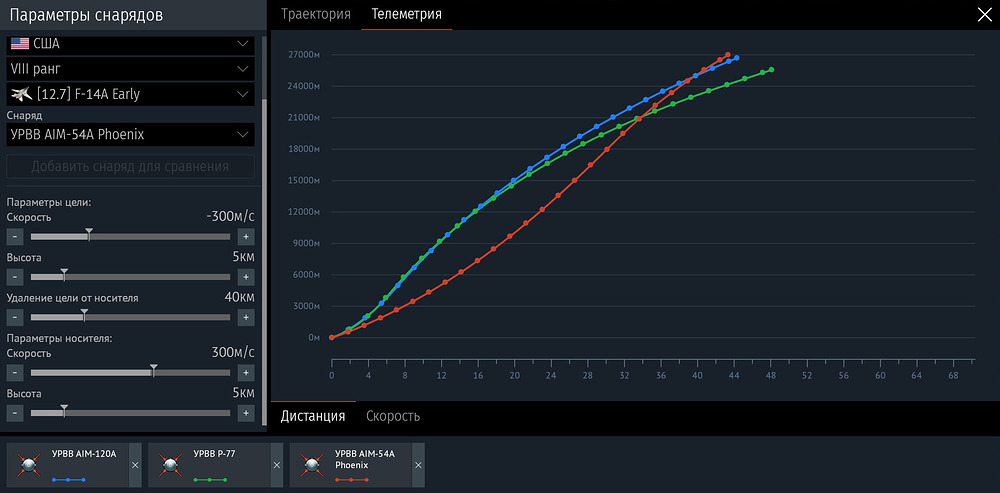Viewport: 1000px width, 493px height.
Task: Click the Р-77 missile icon
Action: point(170,465)
